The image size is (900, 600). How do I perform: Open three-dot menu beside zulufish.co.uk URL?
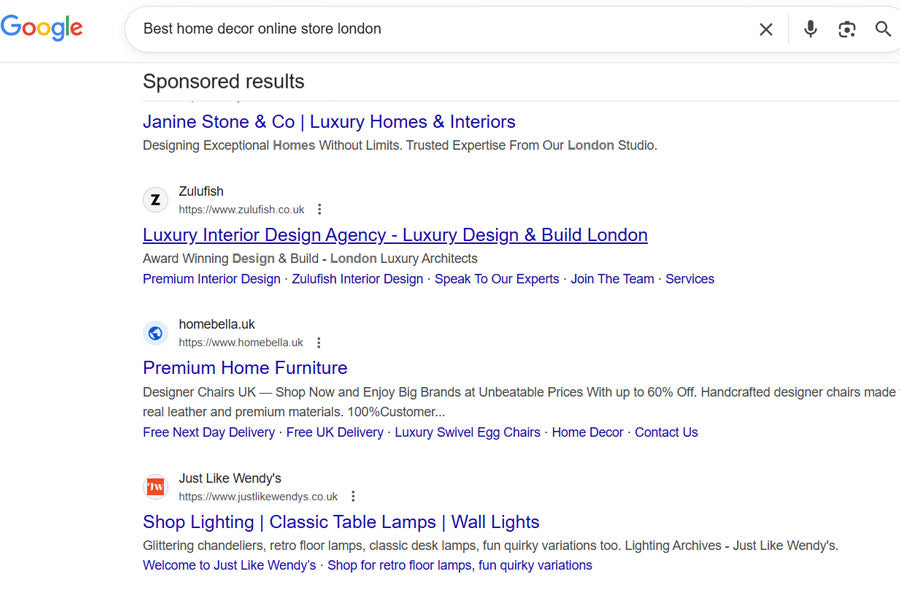tap(320, 210)
